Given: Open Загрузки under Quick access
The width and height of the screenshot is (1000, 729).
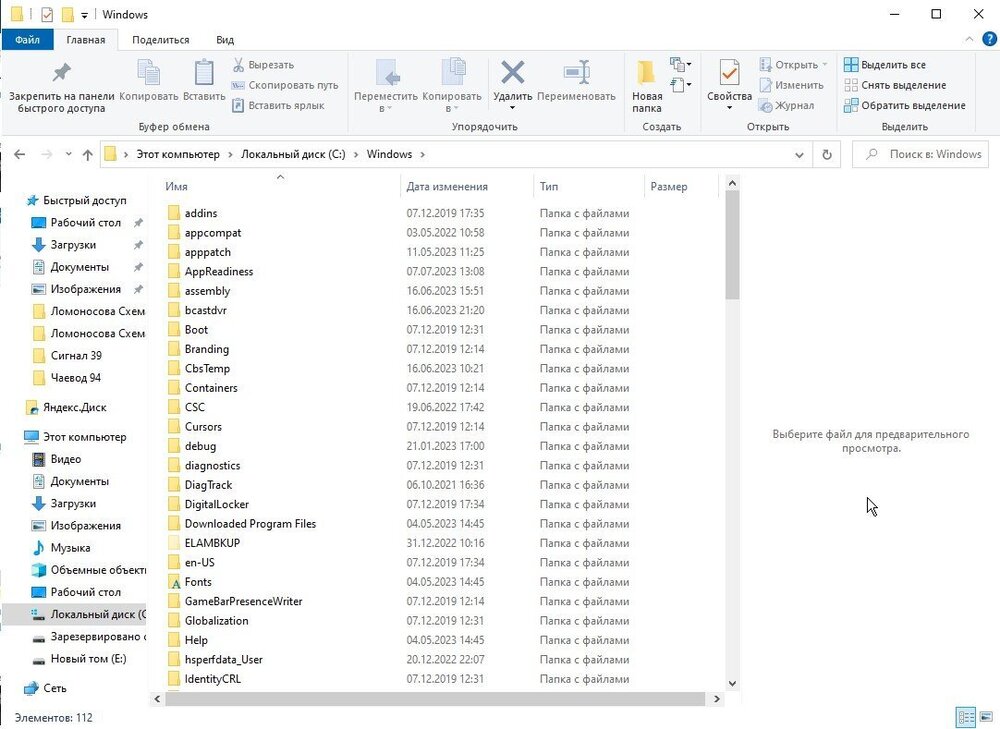Looking at the screenshot, I should coord(73,245).
